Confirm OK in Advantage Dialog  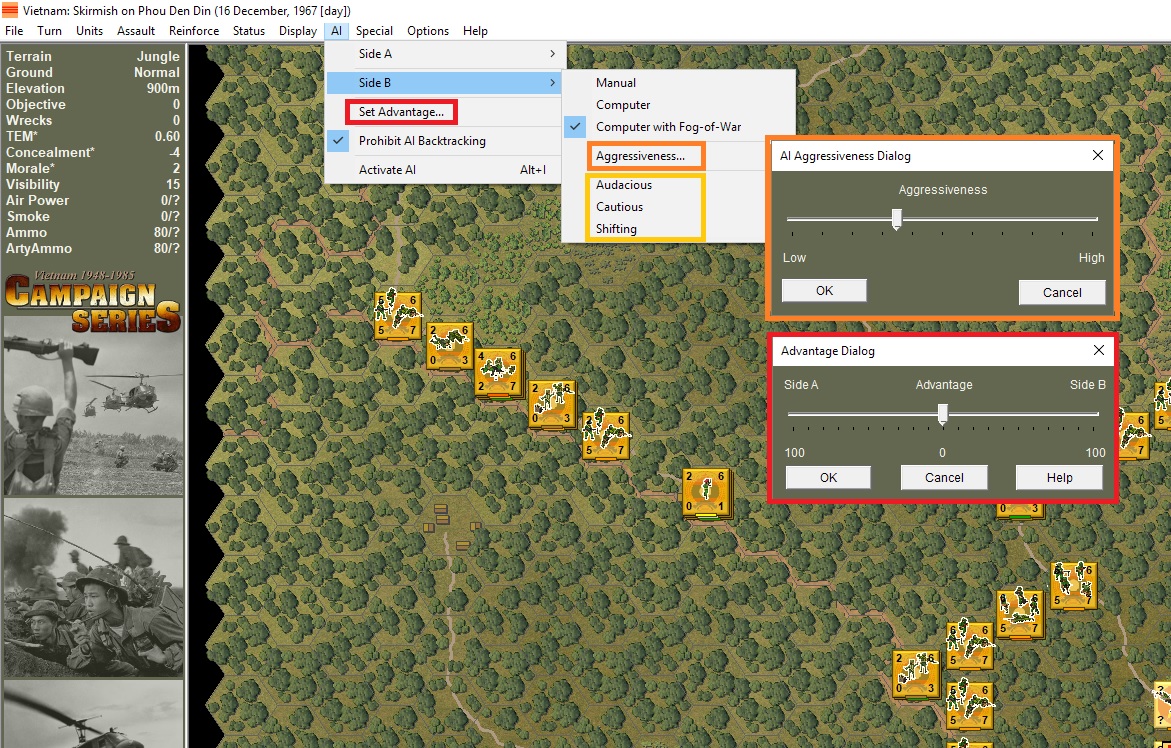(x=828, y=477)
